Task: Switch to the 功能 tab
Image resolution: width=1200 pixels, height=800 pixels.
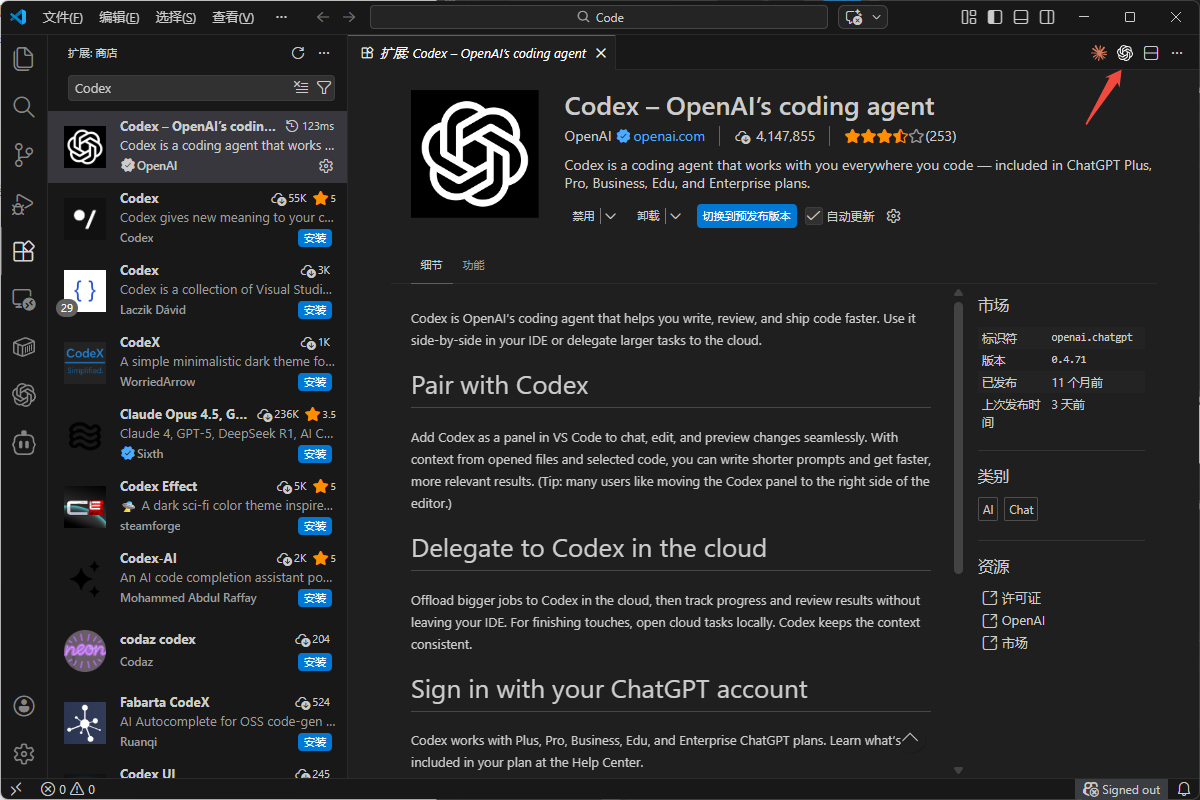Action: [473, 265]
